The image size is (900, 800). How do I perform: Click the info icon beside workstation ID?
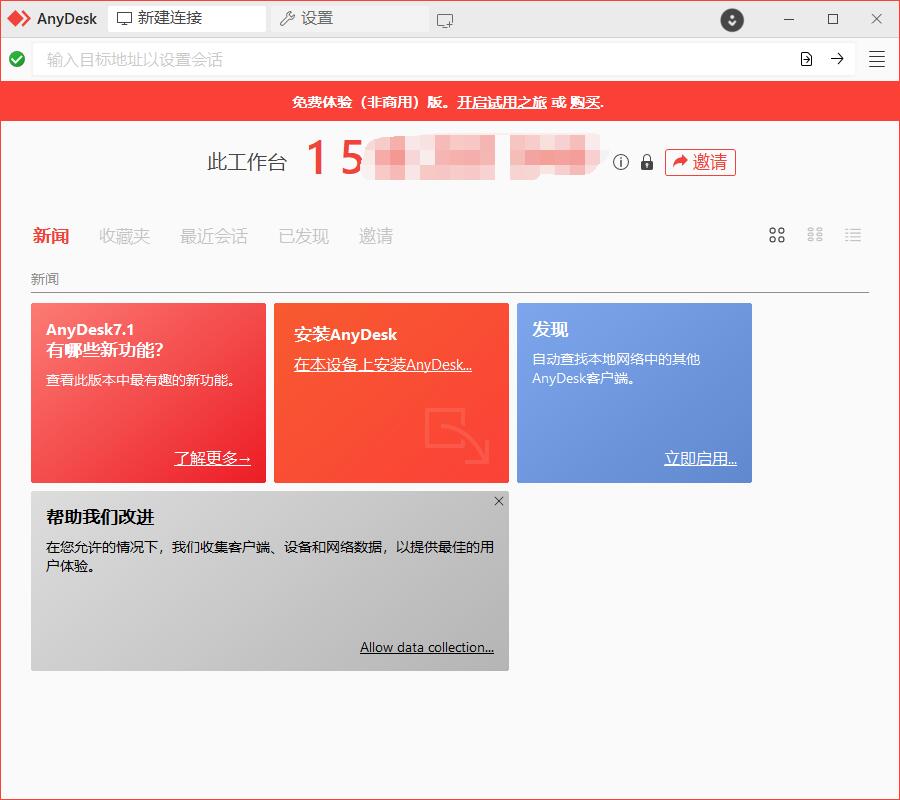coord(621,162)
